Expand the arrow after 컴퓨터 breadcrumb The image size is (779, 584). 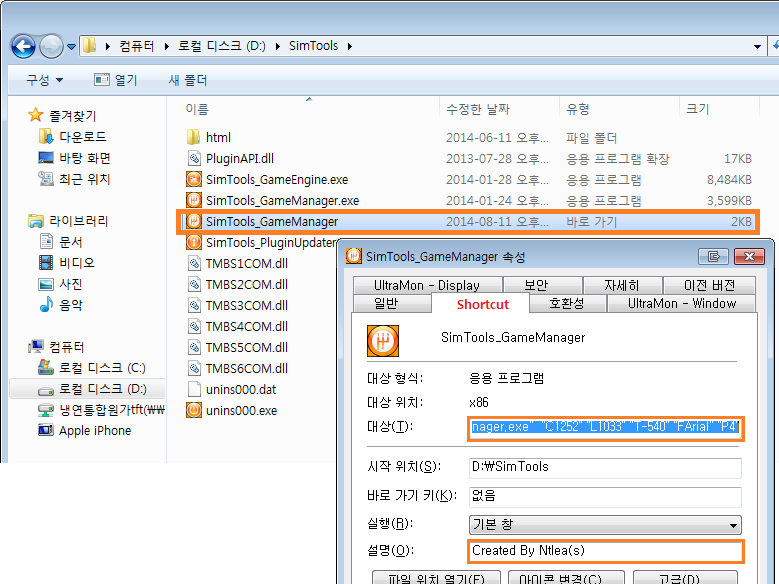[x=166, y=47]
